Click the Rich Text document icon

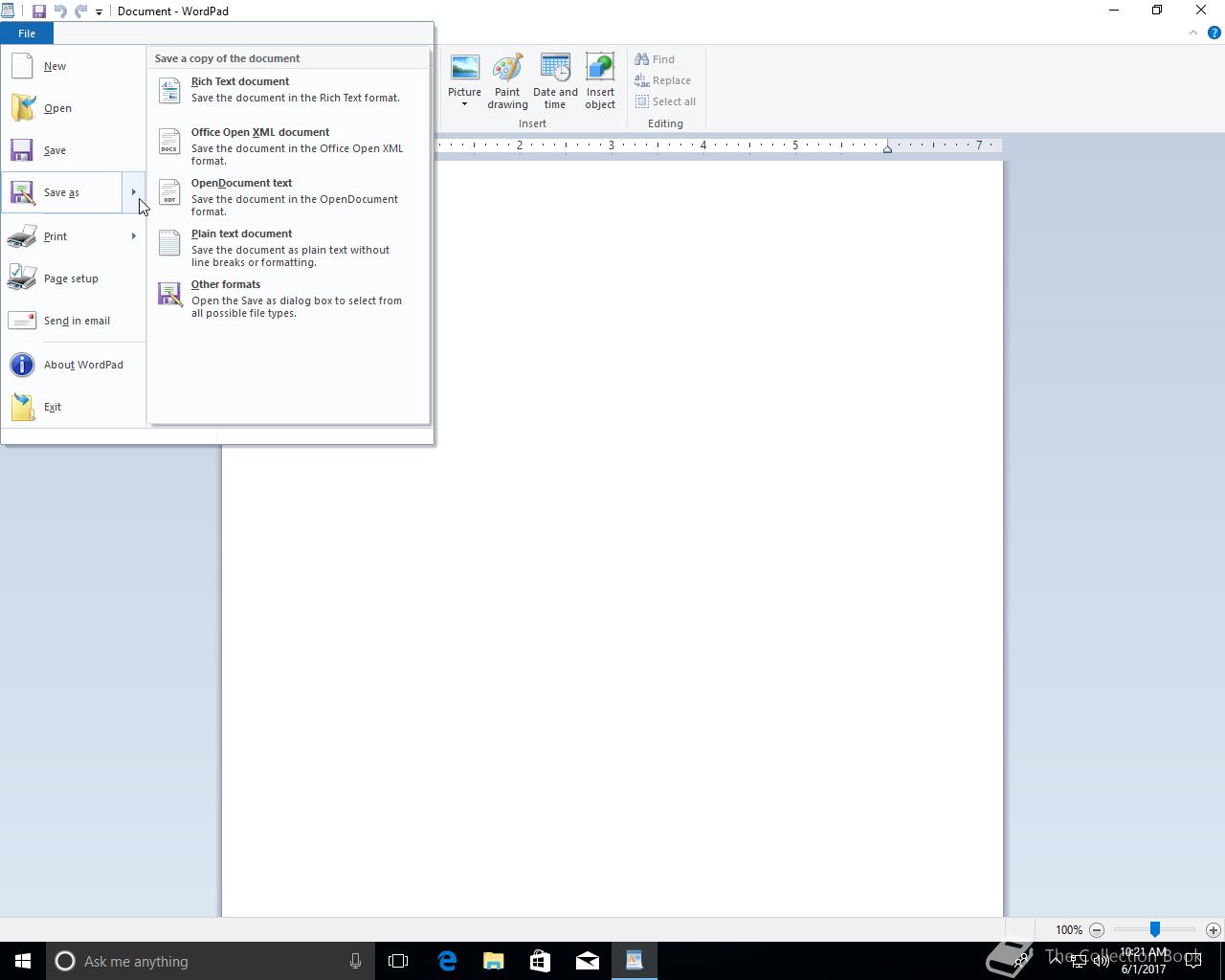169,90
